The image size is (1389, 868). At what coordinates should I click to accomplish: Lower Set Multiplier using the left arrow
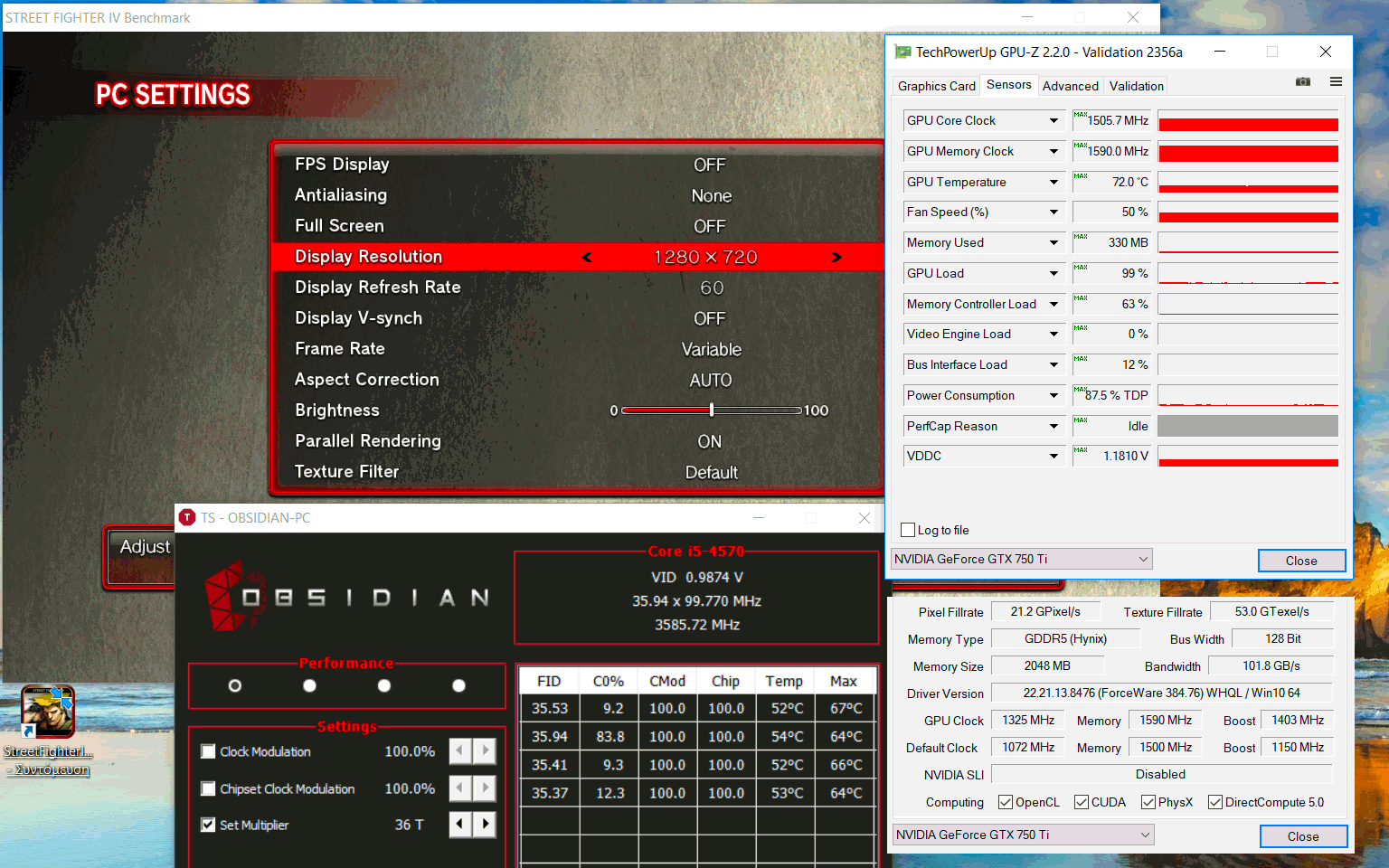tap(460, 825)
